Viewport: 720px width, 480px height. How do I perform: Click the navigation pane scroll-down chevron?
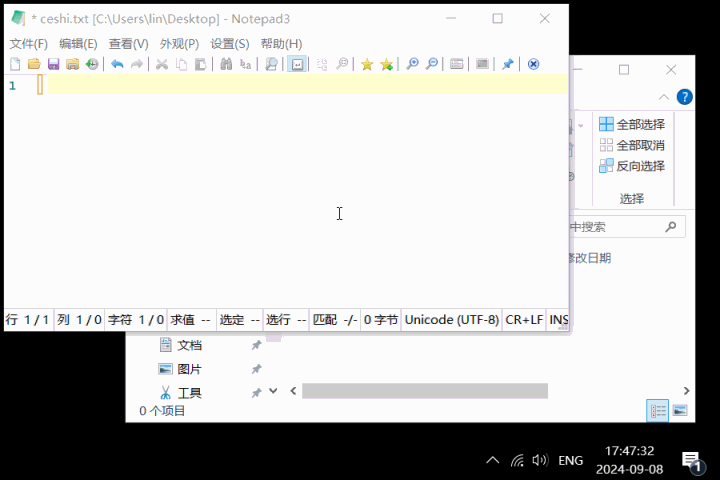click(273, 391)
